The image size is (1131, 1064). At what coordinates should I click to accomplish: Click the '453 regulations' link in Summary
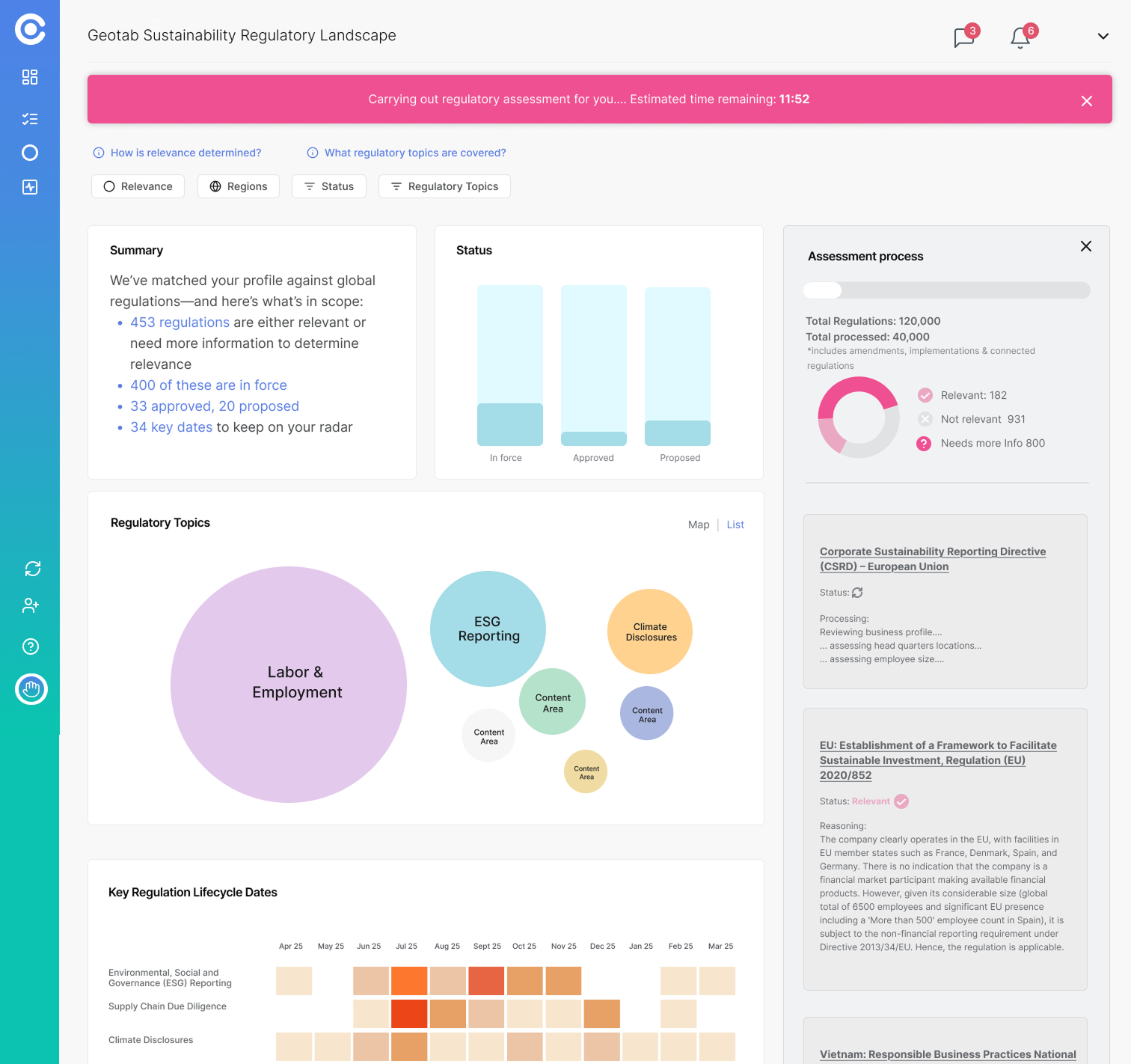[x=180, y=322]
